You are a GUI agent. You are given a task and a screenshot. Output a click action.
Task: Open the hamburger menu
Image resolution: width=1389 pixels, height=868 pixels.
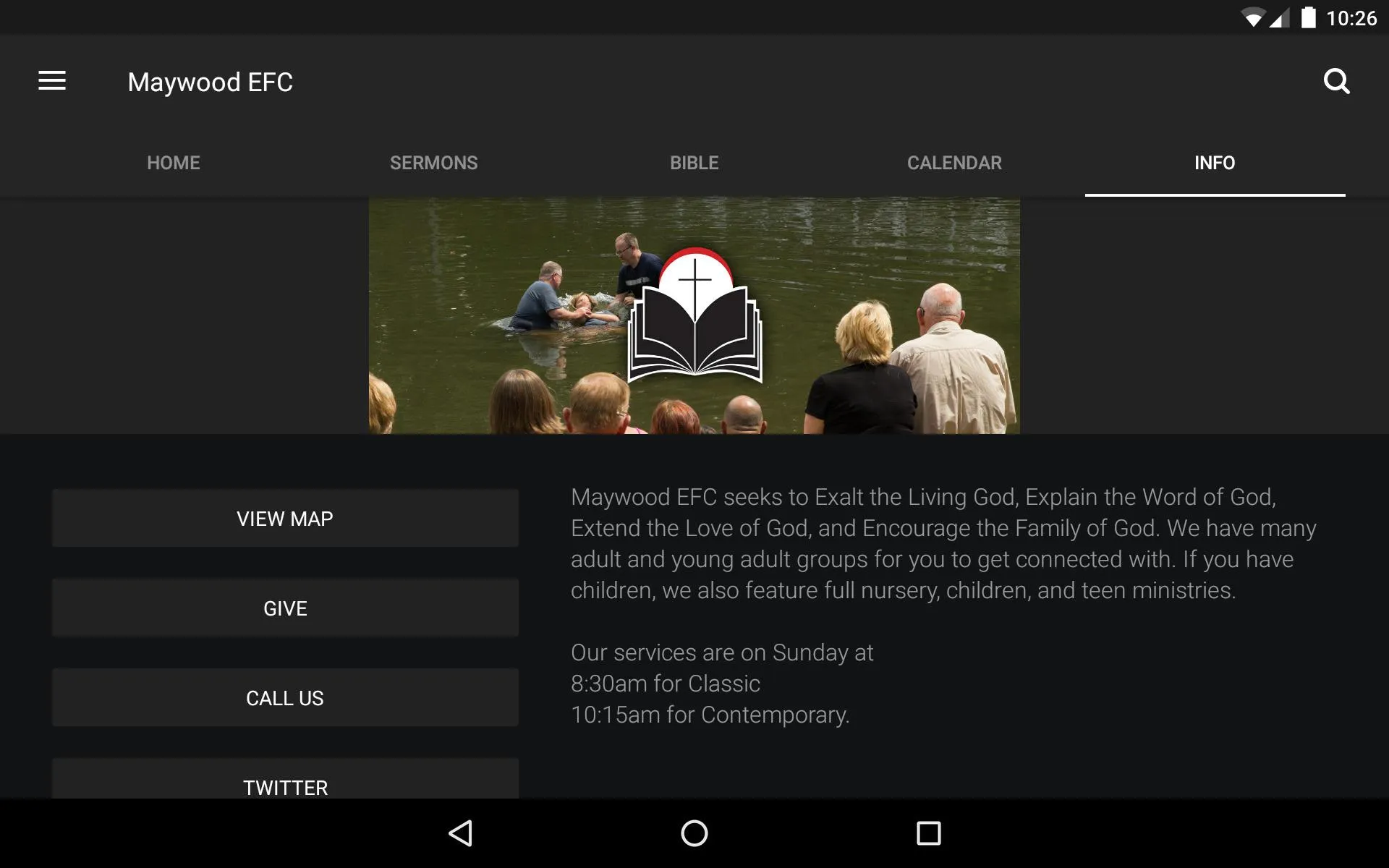[52, 82]
